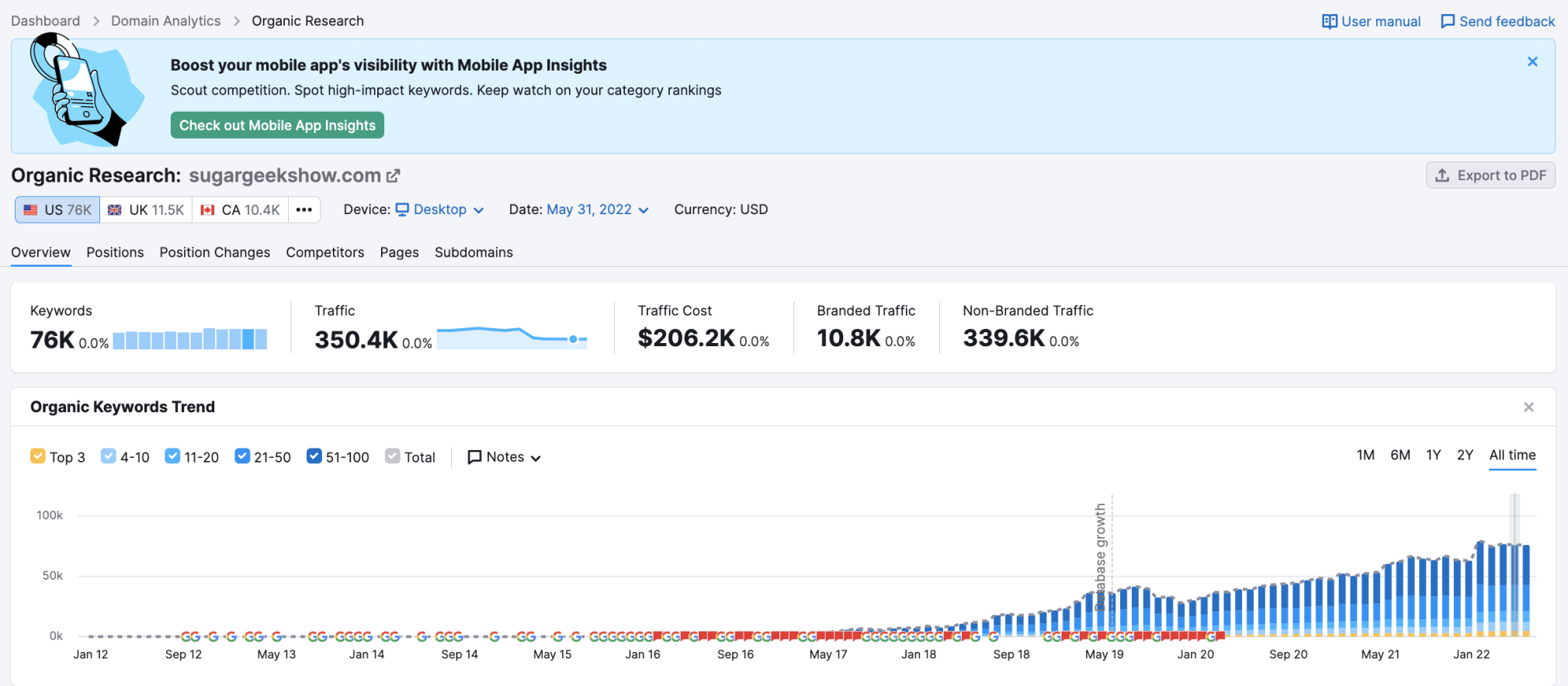Click the Export to PDF button
This screenshot has height=686, width=1568.
point(1490,175)
